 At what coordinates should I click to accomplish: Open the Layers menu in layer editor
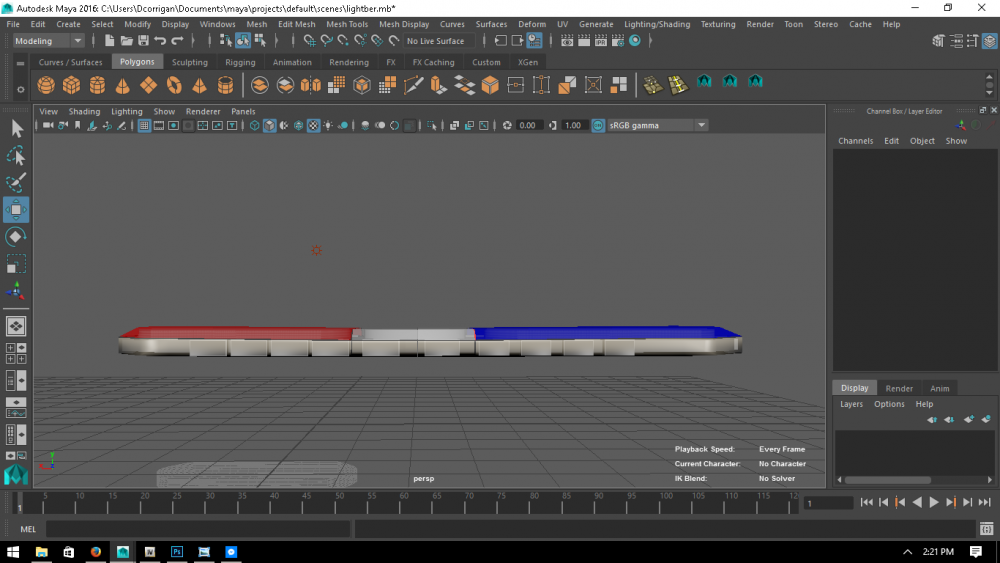click(x=851, y=404)
